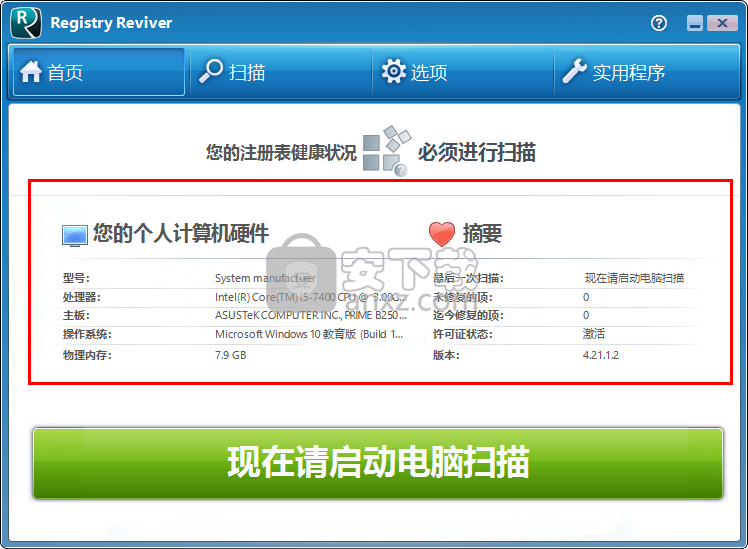Screen dimensions: 748x549
Task: Select the 必须进行扫描 status text
Action: [x=477, y=153]
